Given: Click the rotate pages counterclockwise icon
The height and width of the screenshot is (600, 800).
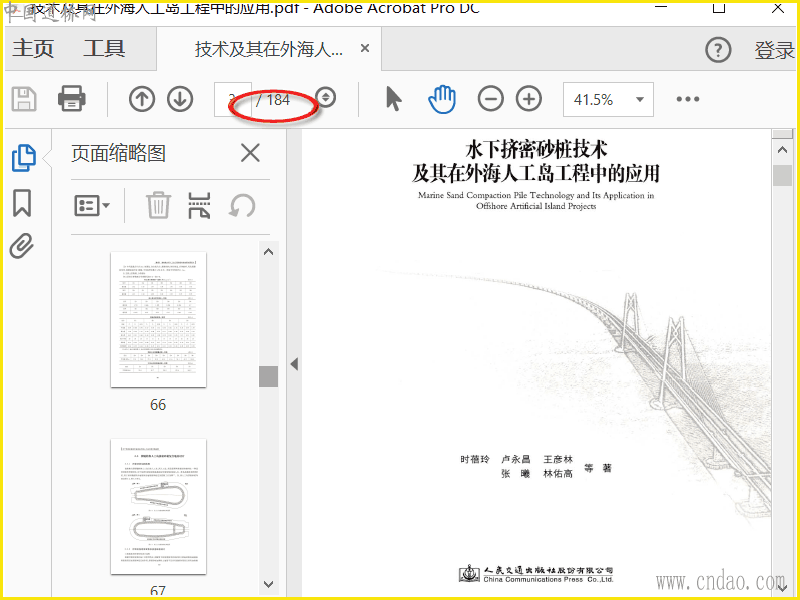Looking at the screenshot, I should click(x=242, y=206).
